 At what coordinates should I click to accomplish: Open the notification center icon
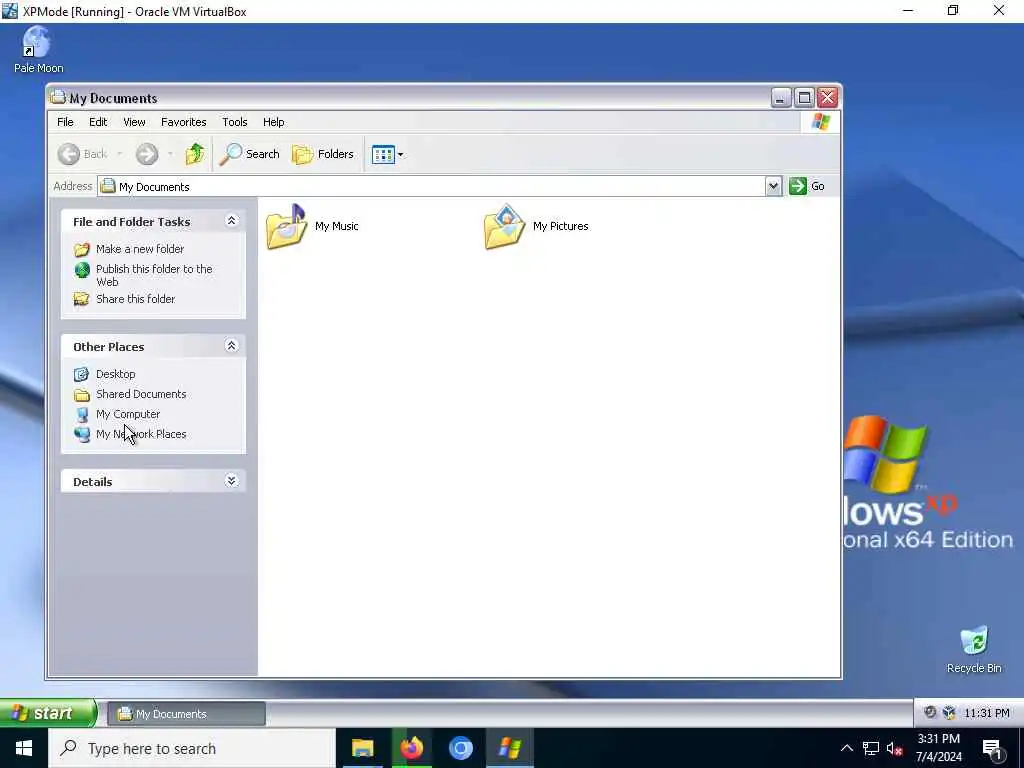(x=992, y=749)
